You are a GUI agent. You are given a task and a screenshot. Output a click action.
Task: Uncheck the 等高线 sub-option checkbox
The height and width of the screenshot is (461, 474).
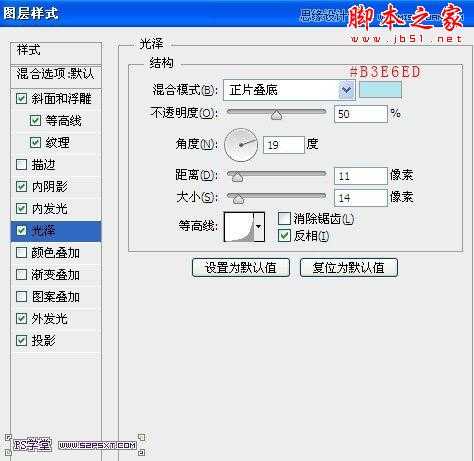(35, 120)
